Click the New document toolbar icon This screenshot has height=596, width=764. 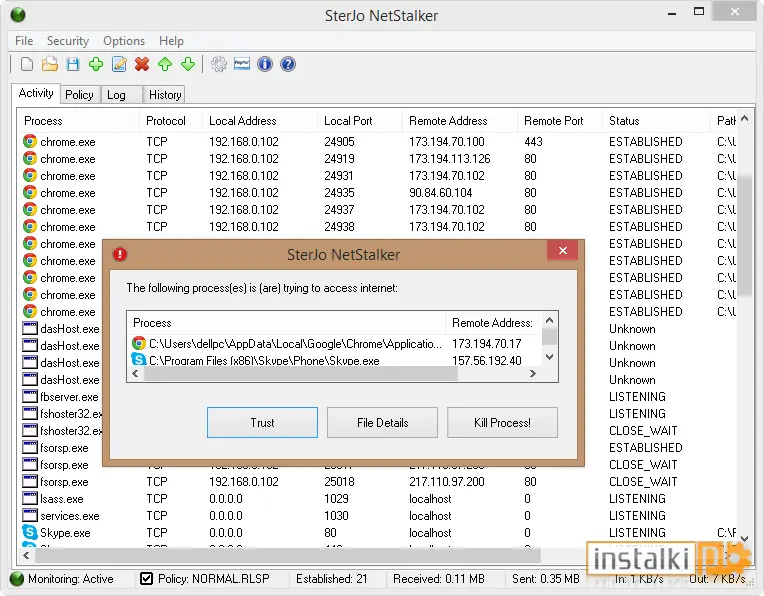pos(27,64)
